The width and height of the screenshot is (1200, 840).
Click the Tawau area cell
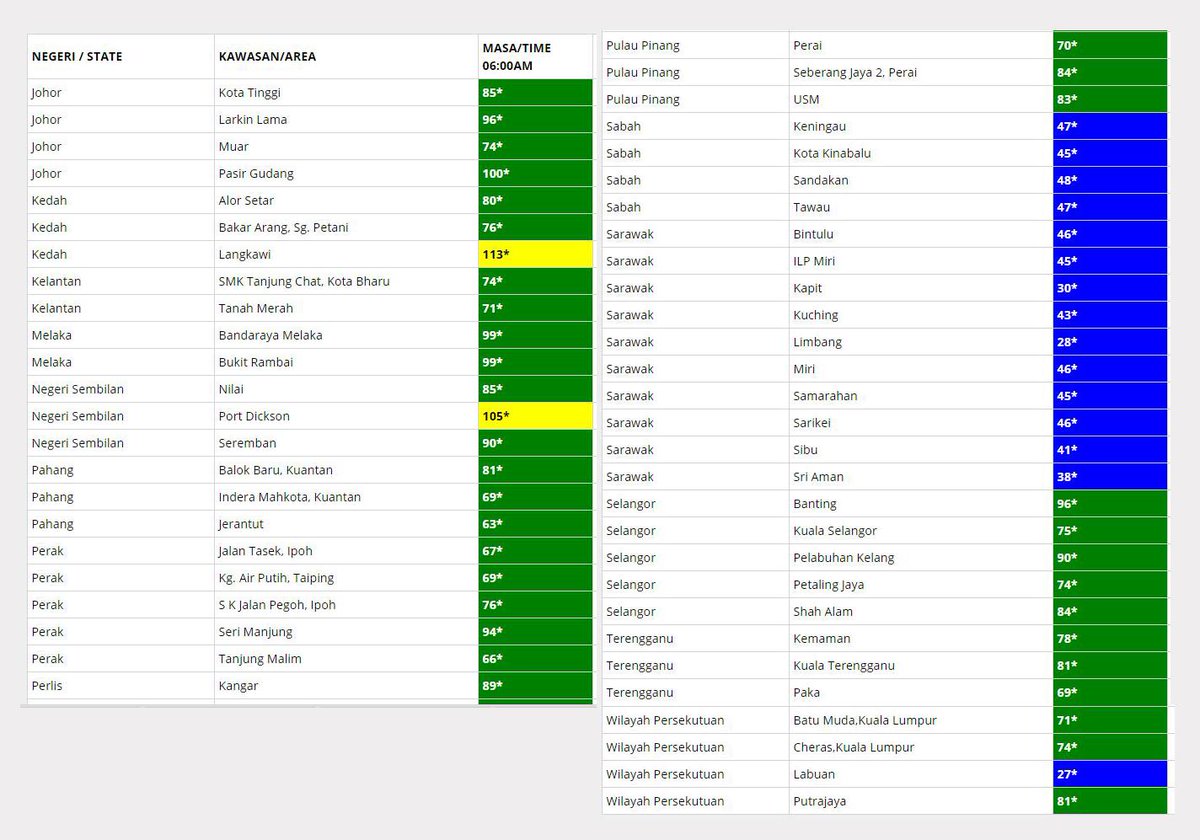921,208
